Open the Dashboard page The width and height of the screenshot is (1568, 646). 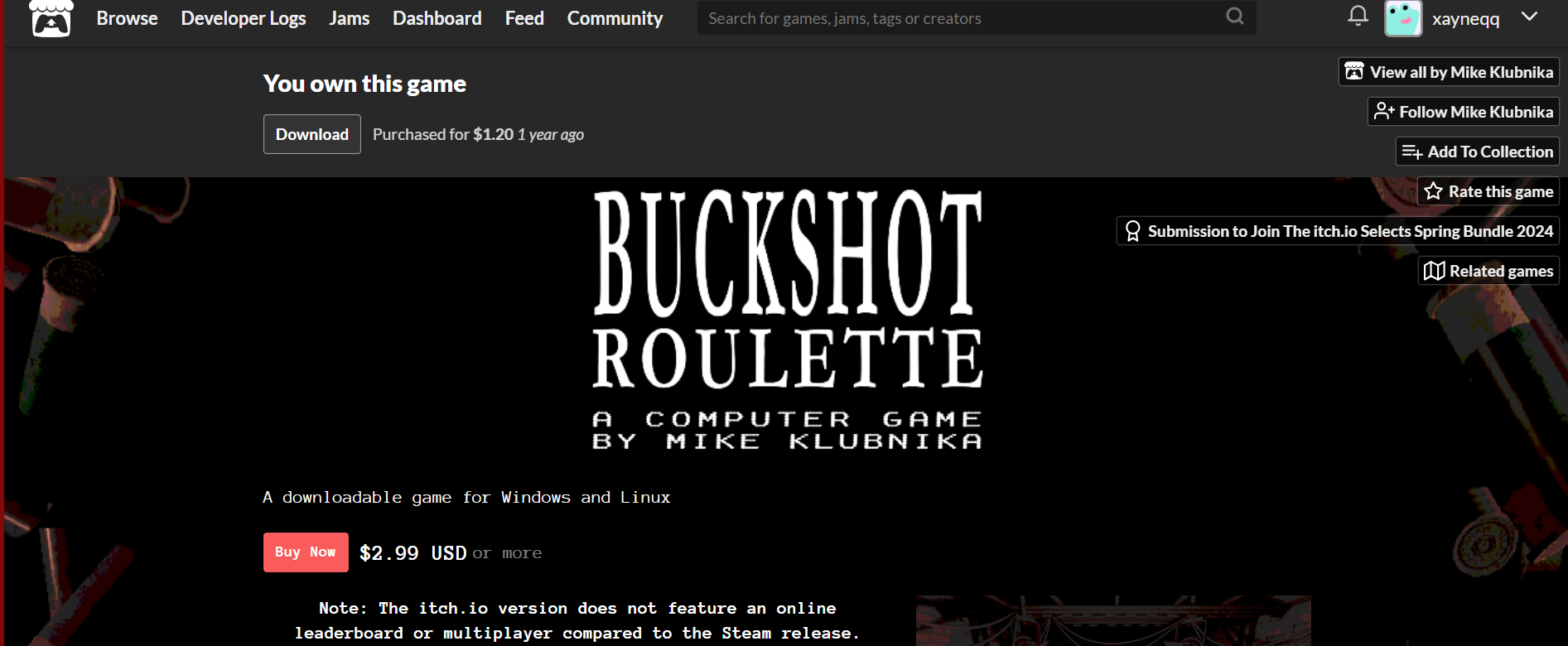pos(437,18)
